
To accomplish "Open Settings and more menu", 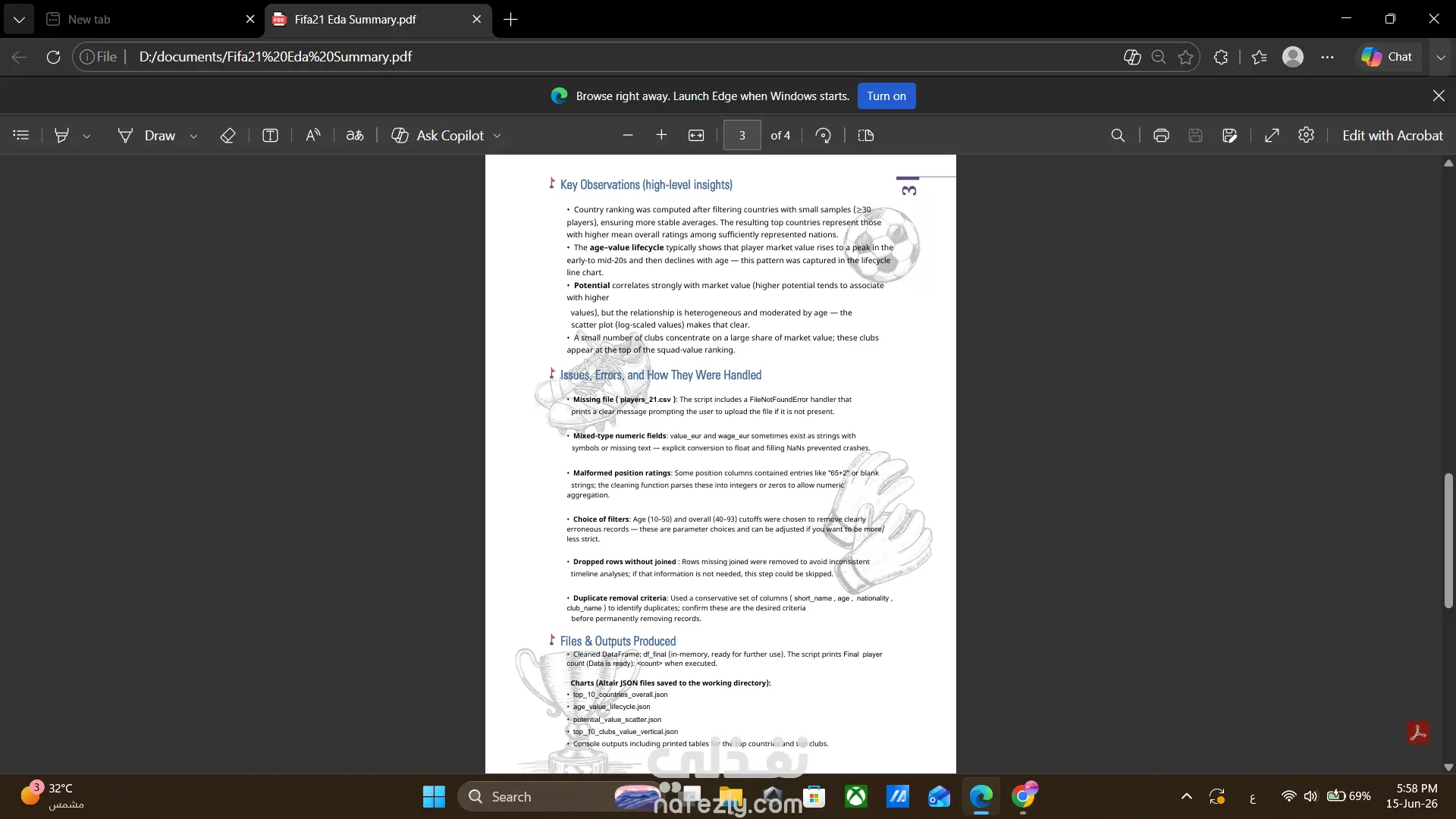I will pyautogui.click(x=1327, y=57).
